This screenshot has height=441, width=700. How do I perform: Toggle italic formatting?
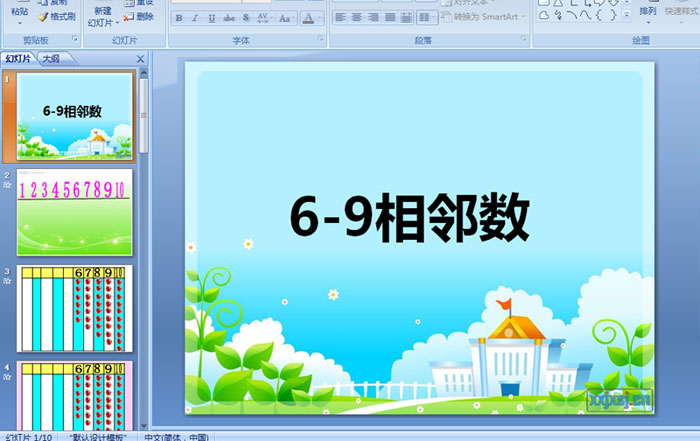(195, 18)
